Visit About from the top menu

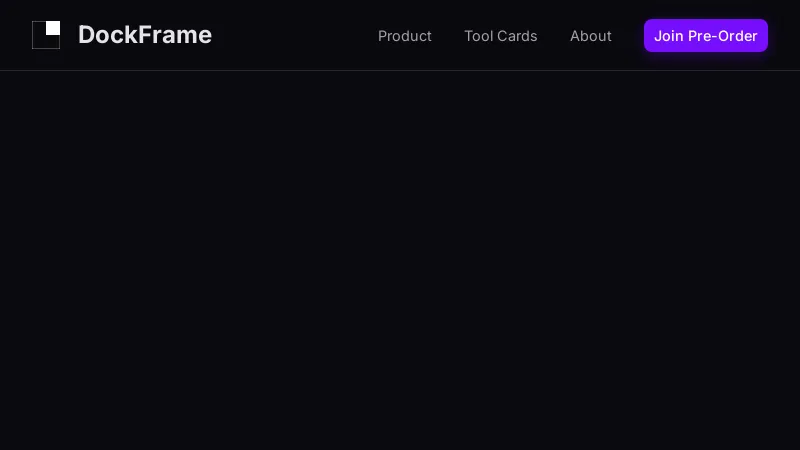(591, 36)
